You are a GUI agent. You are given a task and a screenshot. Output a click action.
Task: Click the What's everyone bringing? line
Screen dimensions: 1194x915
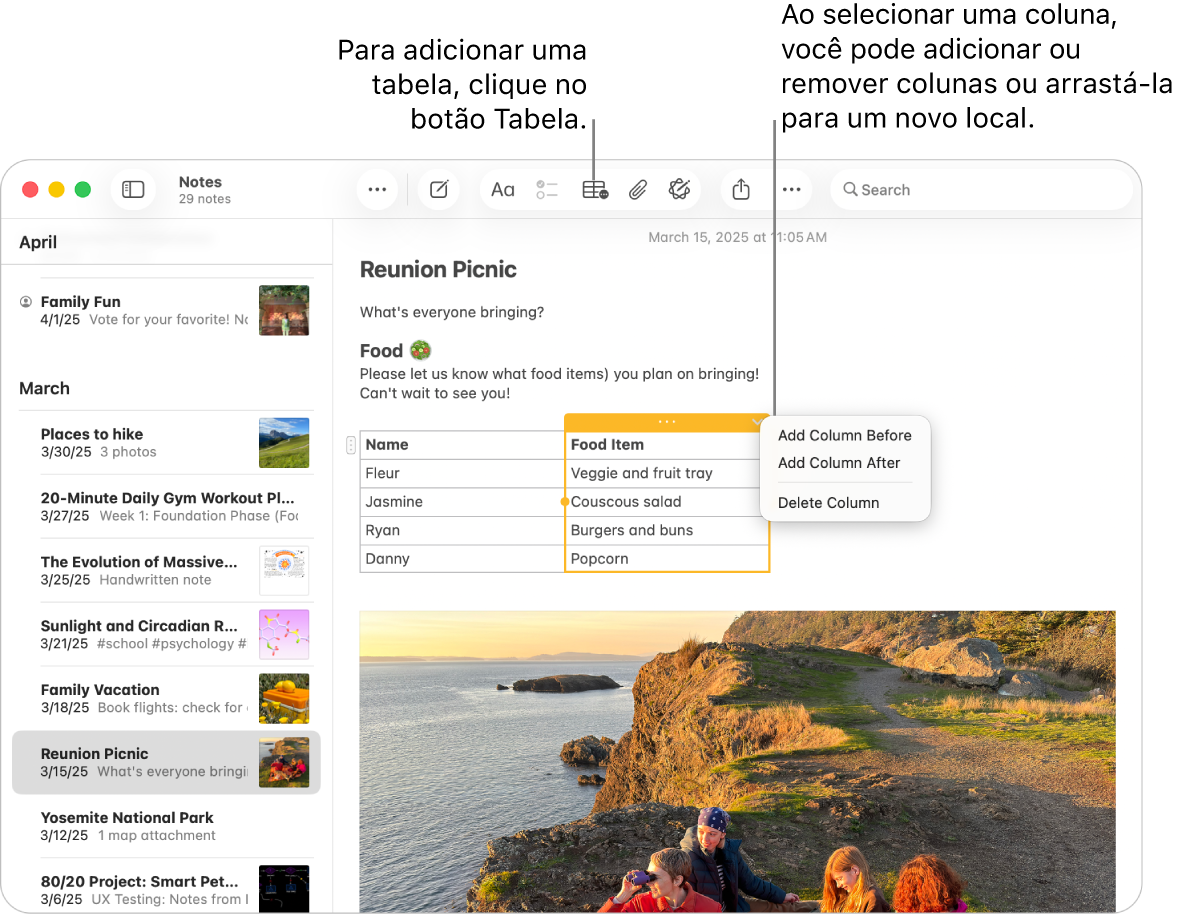[x=452, y=312]
